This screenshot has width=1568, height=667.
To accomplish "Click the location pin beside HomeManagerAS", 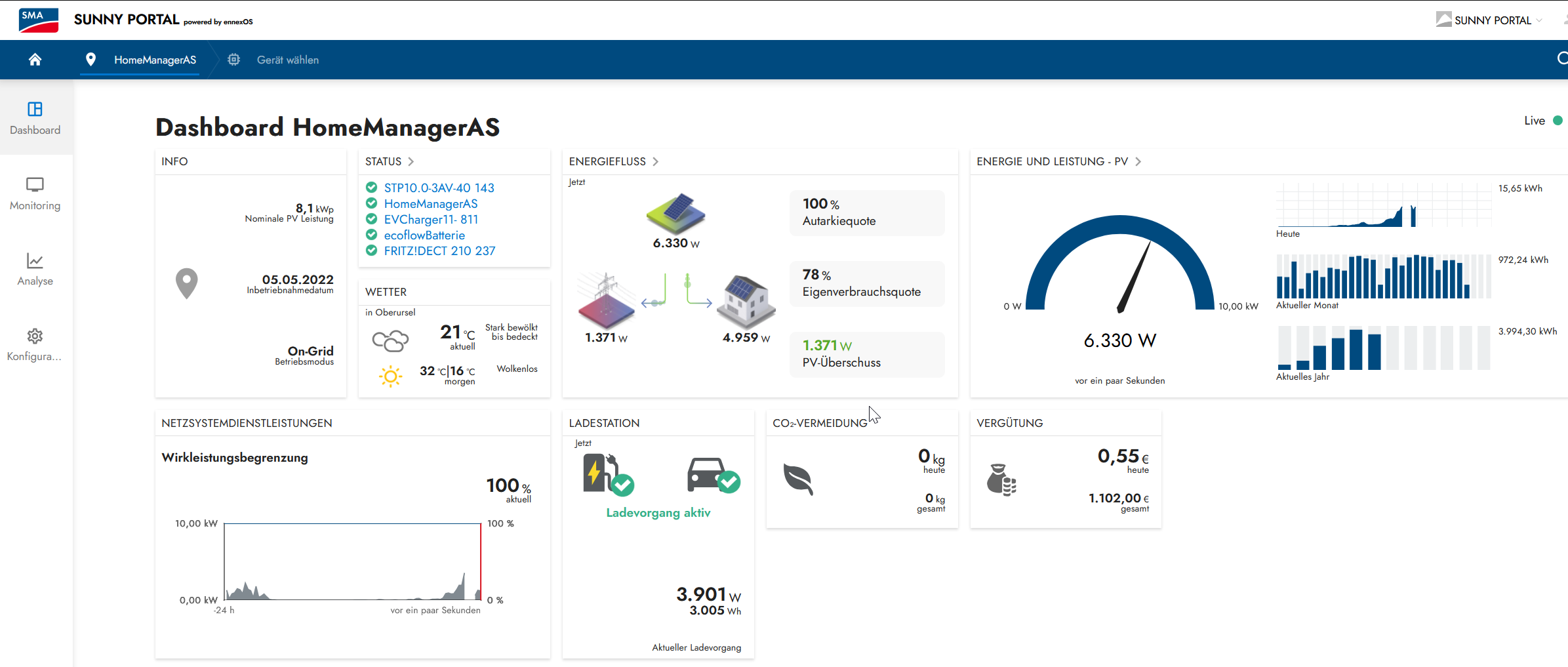I will [x=91, y=59].
